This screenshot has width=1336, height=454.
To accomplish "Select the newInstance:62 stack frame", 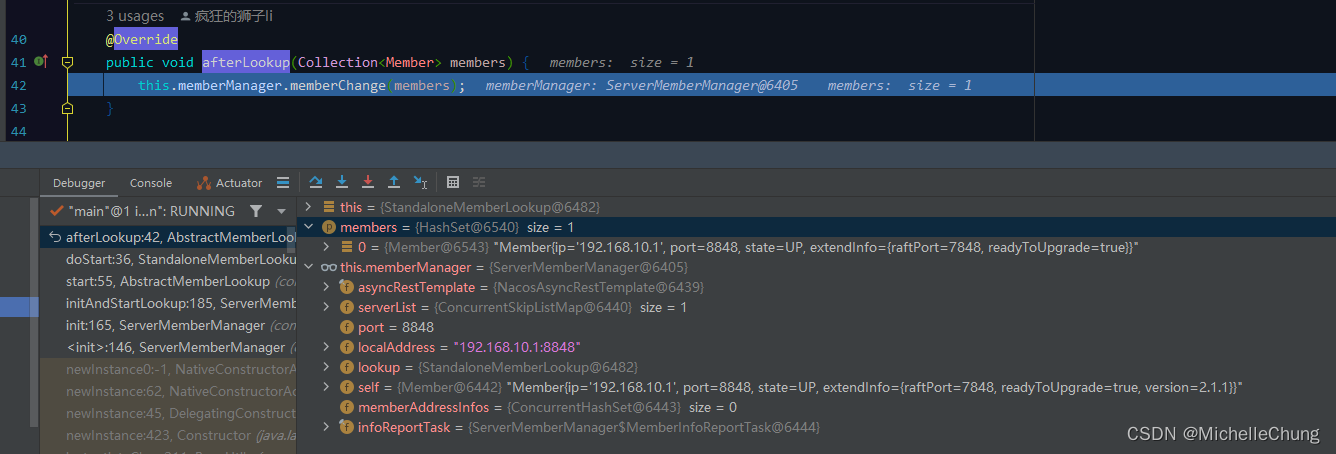I will 170,391.
